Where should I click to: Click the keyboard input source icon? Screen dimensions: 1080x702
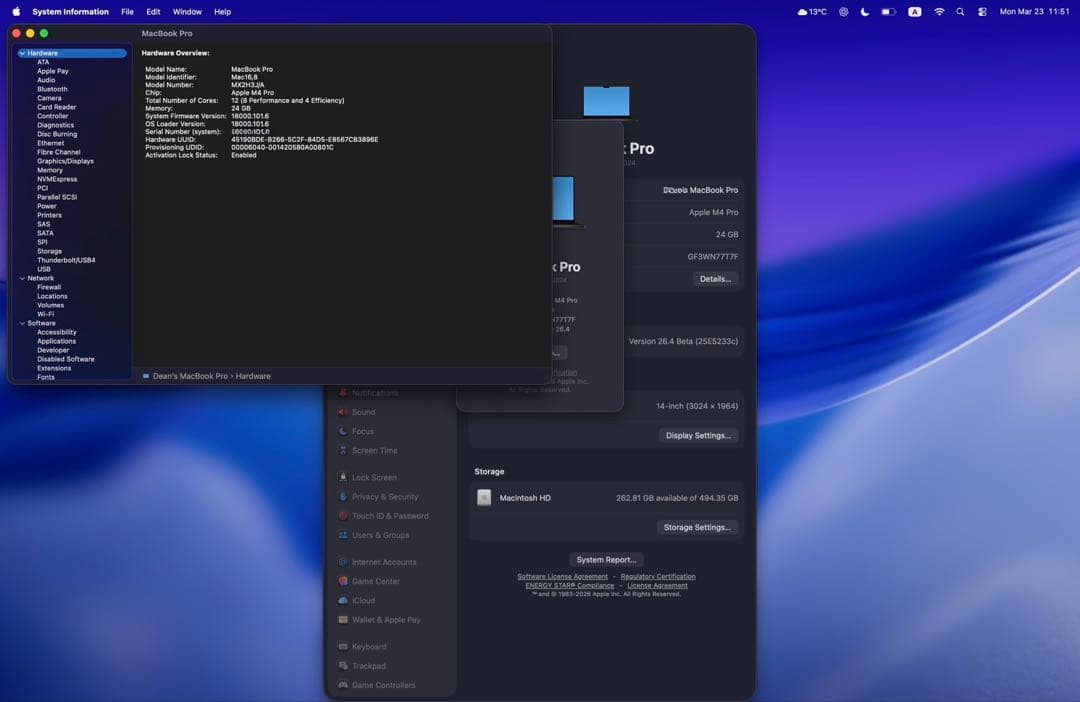(x=915, y=12)
